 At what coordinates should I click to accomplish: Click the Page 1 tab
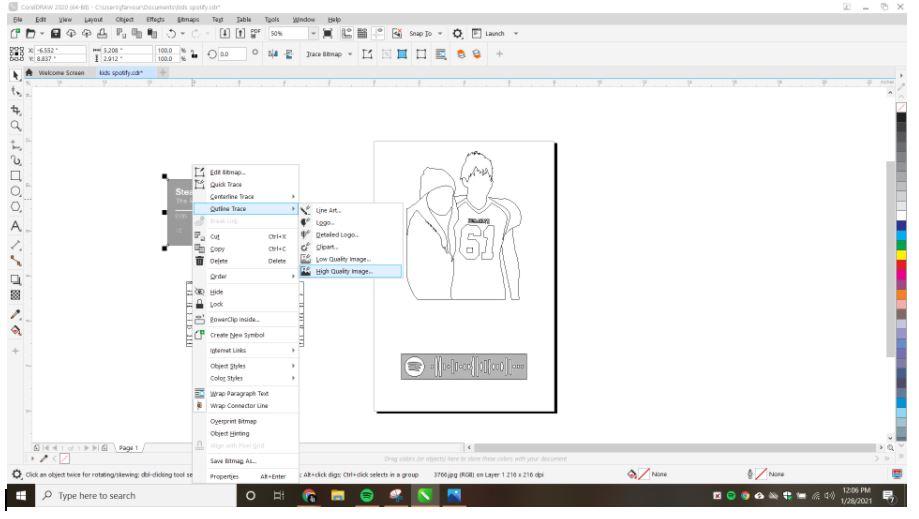128,448
